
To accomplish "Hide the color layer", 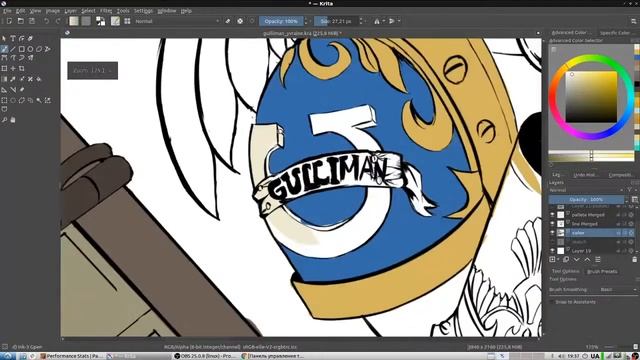I will 552,233.
